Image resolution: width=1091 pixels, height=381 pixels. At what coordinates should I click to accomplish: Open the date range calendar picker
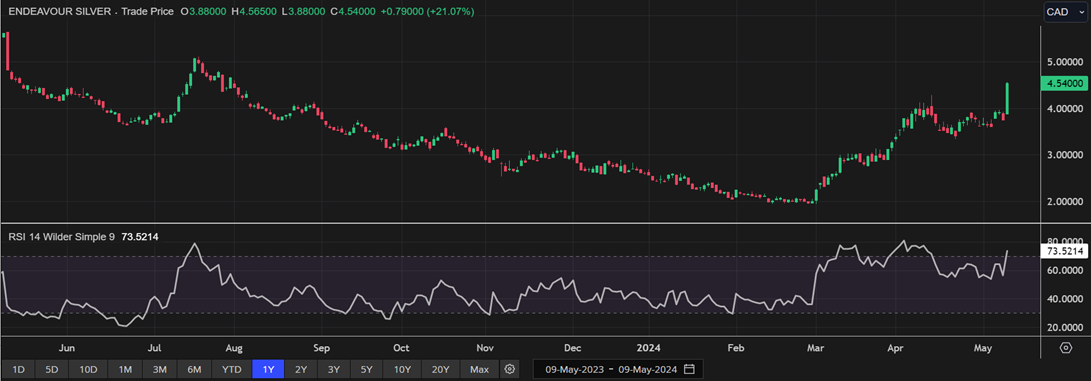[x=689, y=369]
